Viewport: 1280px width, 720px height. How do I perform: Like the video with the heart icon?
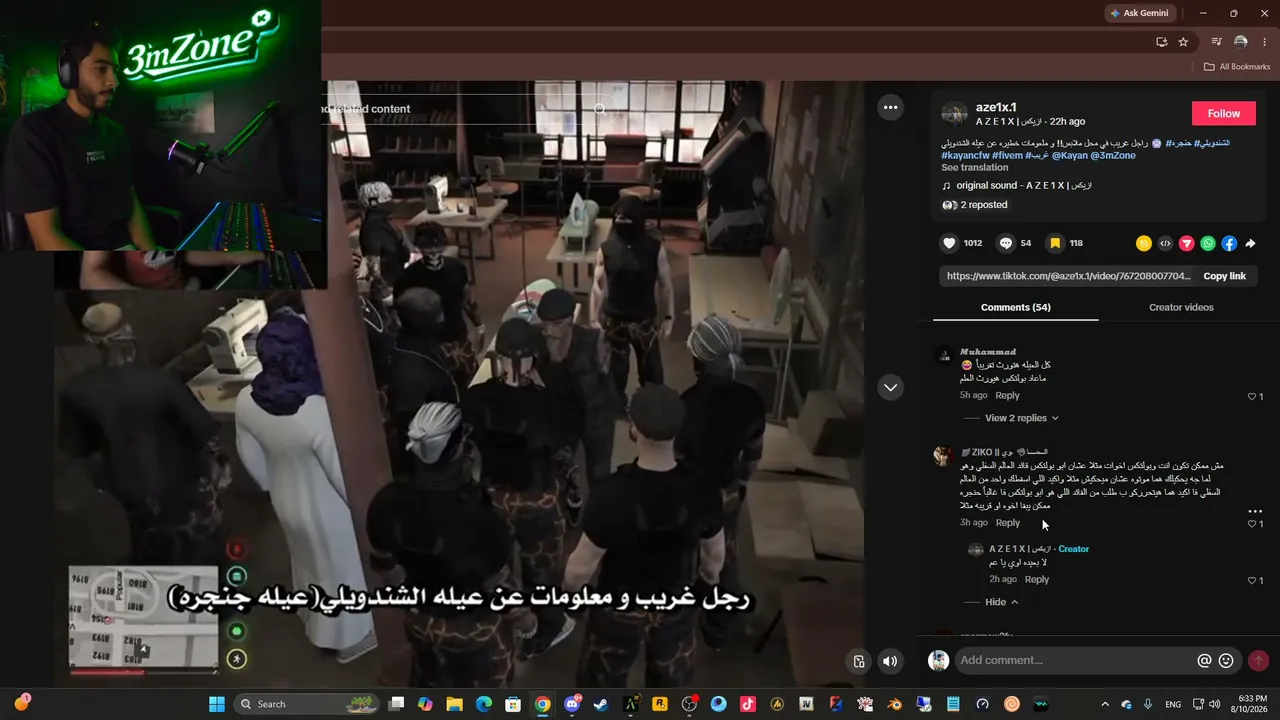pos(950,243)
